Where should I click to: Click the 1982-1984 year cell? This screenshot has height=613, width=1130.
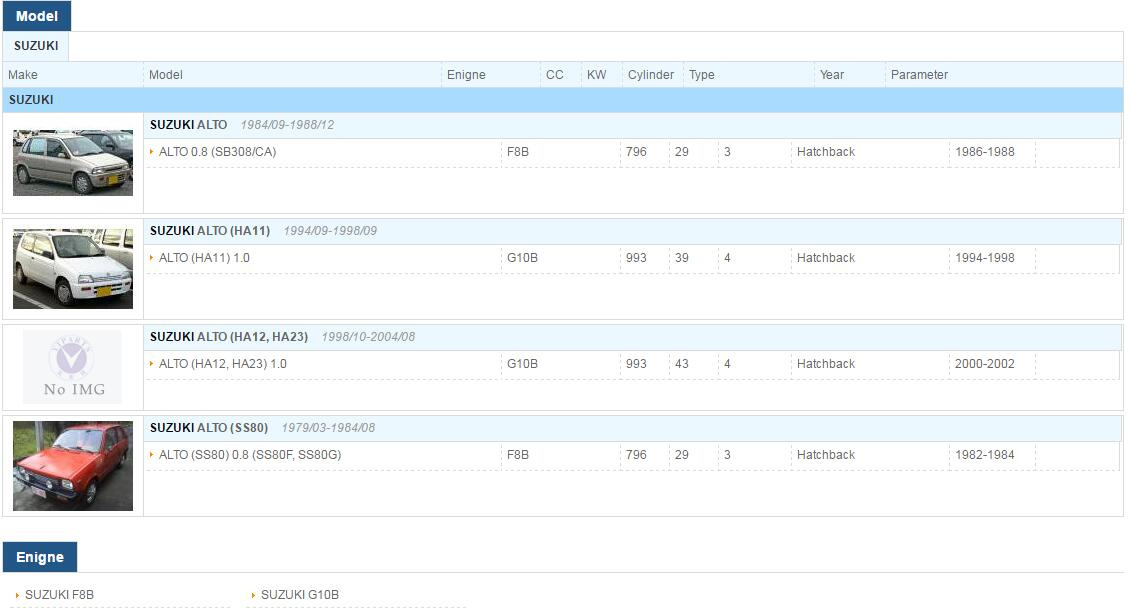coord(984,455)
